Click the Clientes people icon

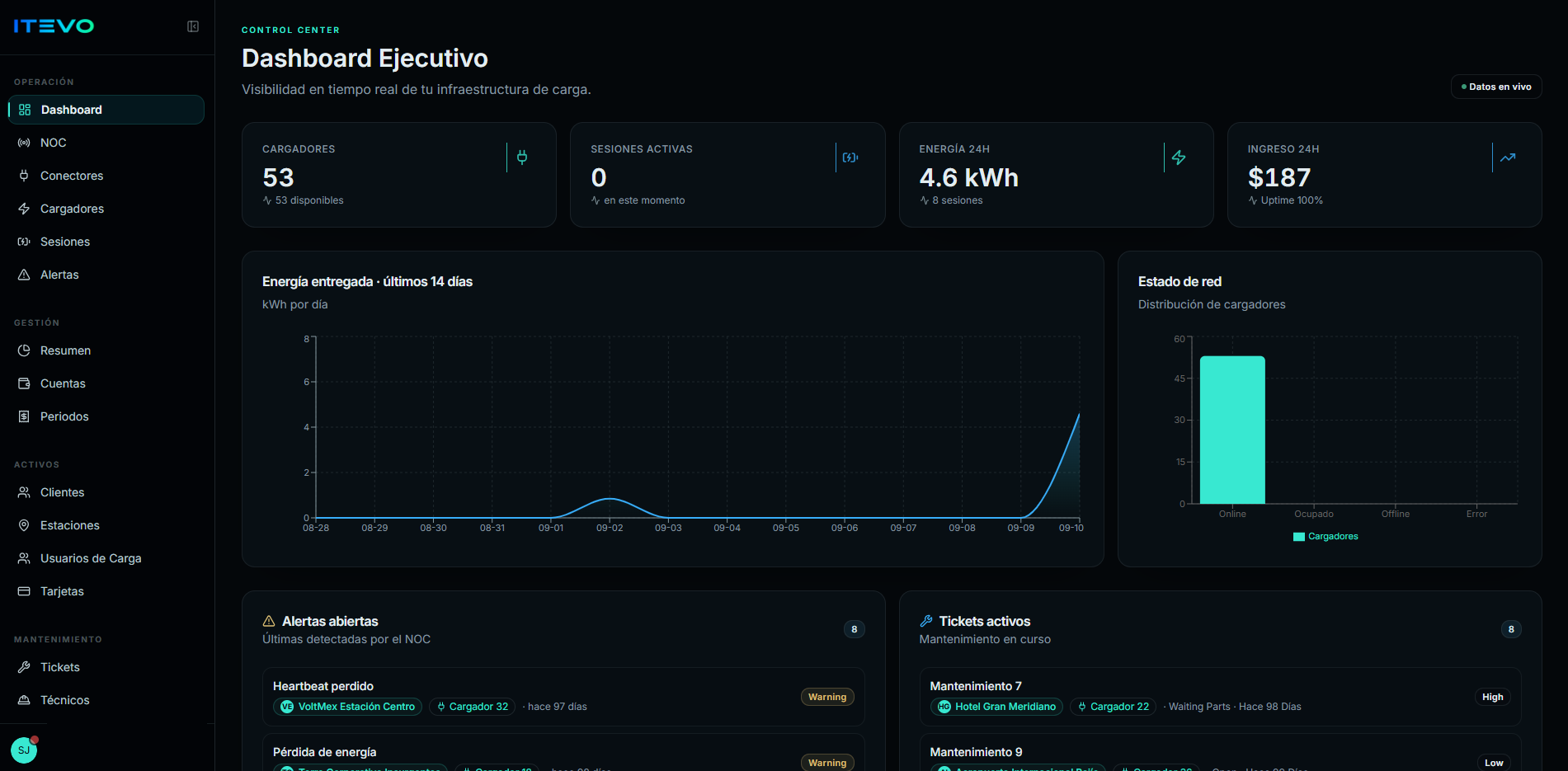[x=24, y=492]
